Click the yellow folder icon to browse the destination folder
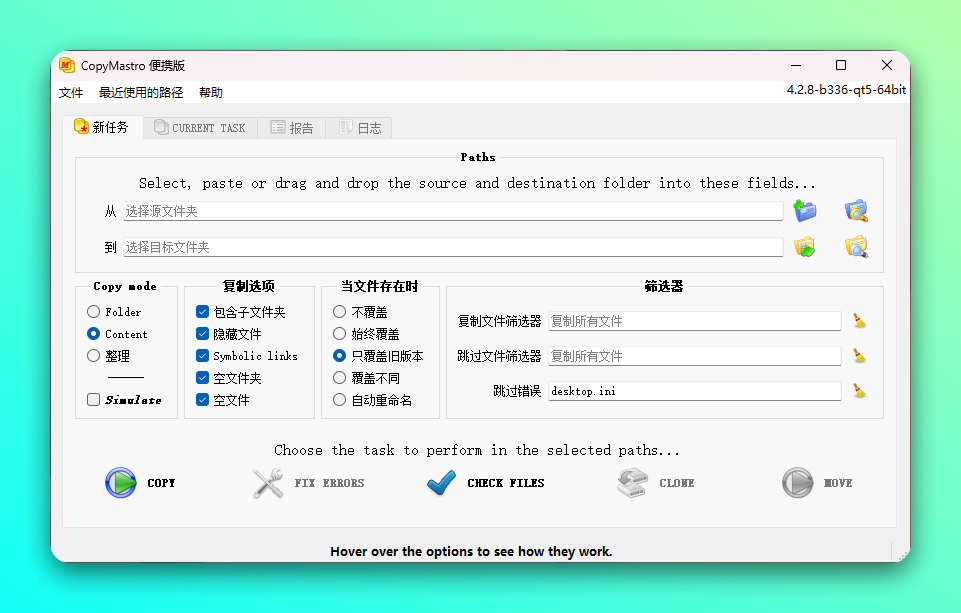 click(805, 247)
